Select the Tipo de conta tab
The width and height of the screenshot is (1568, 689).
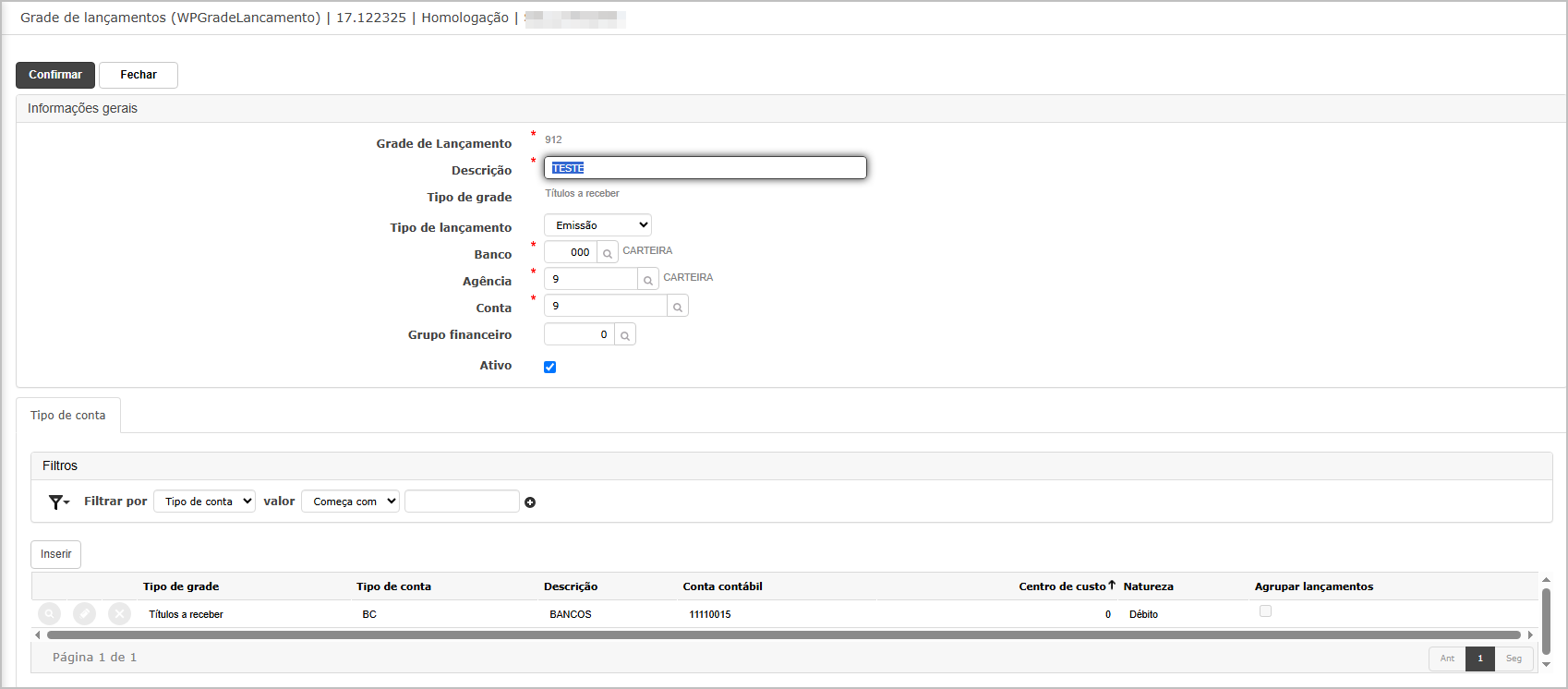click(x=68, y=416)
